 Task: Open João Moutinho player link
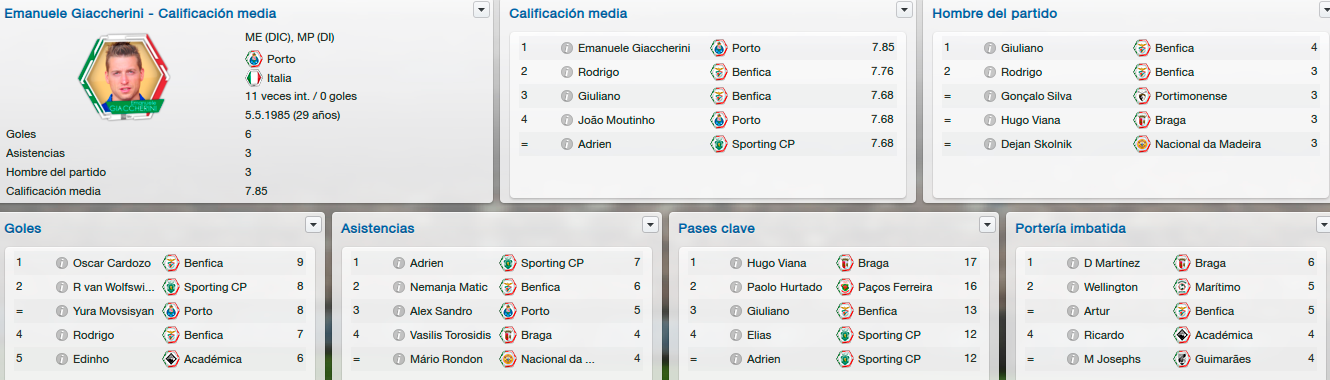coord(619,120)
